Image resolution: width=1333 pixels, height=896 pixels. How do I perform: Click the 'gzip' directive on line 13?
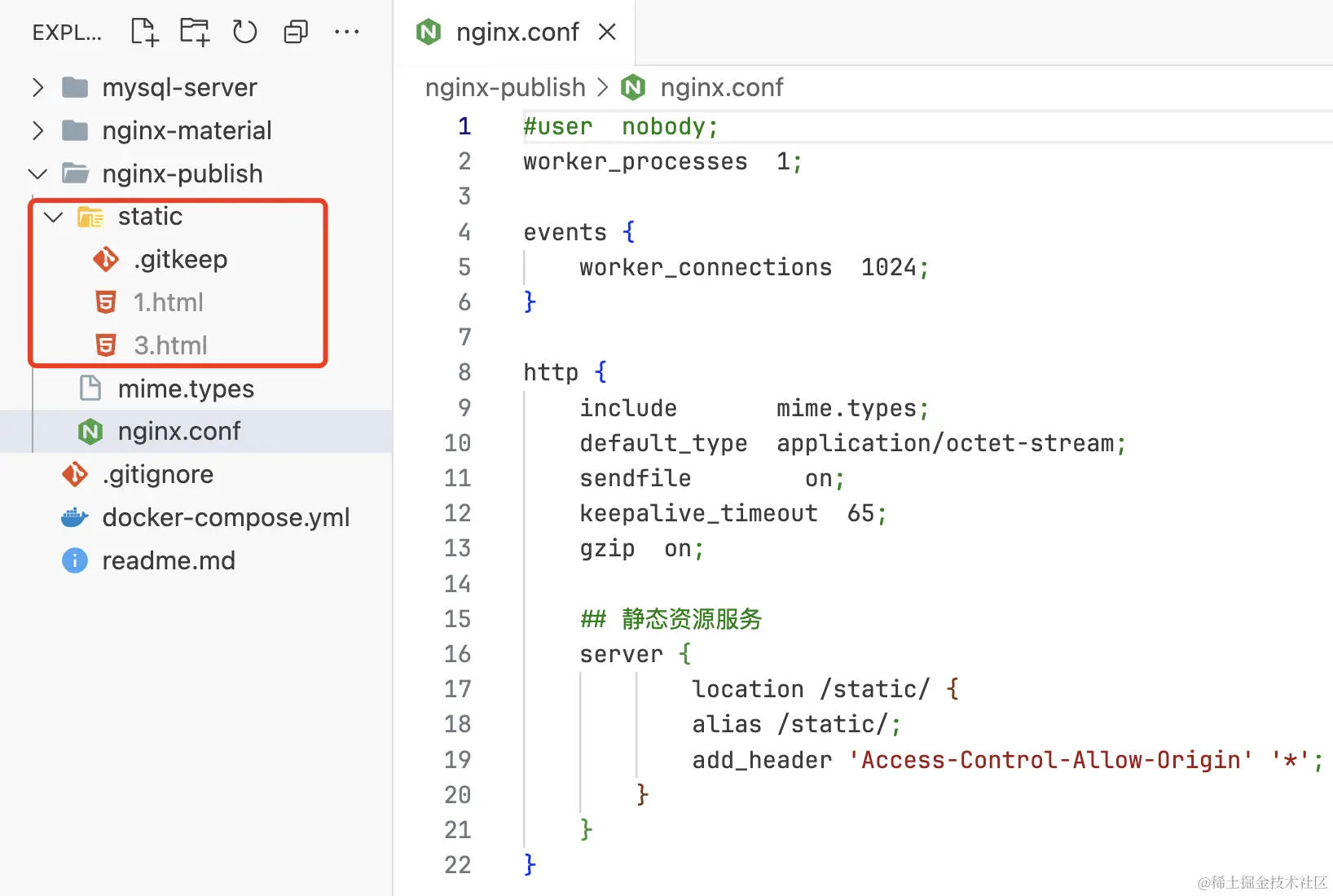tap(607, 548)
